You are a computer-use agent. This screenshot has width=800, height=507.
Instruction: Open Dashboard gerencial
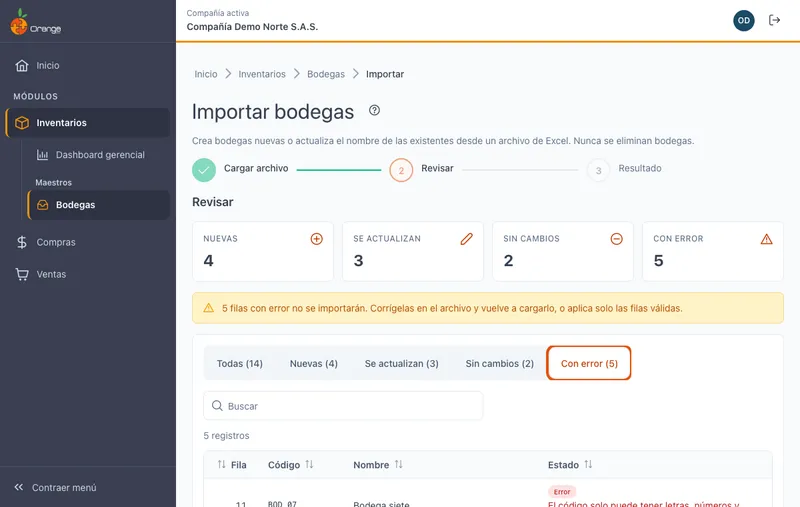click(97, 155)
